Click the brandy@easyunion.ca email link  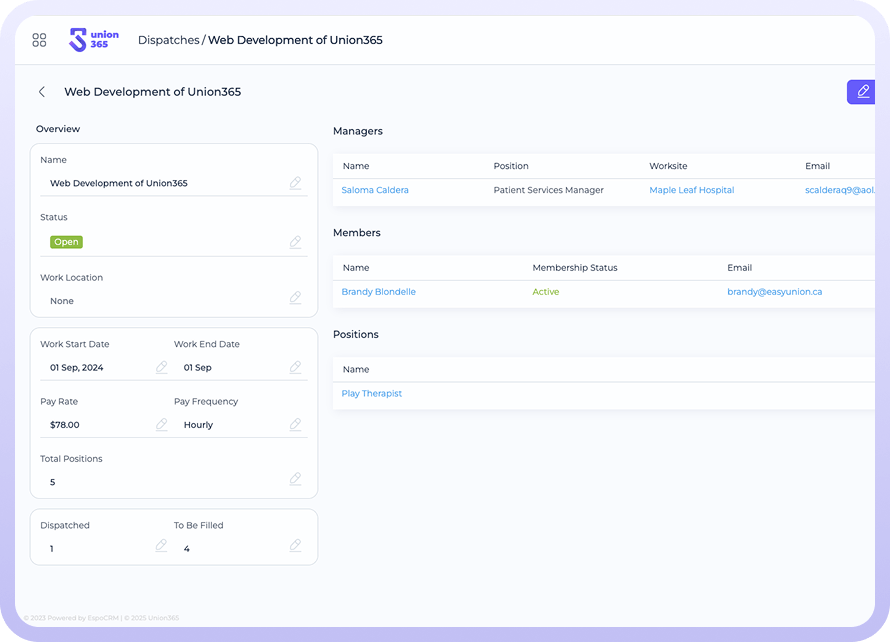point(774,292)
